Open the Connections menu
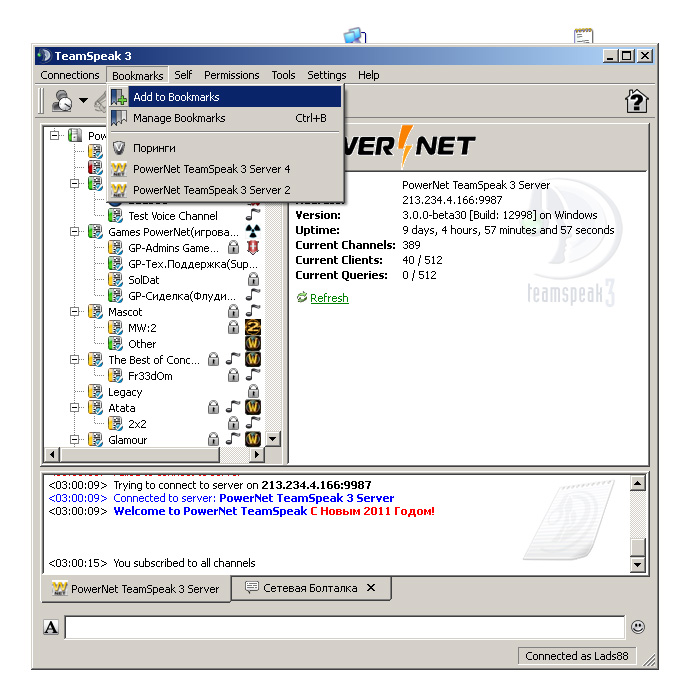This screenshot has width=700, height=700. [70, 75]
